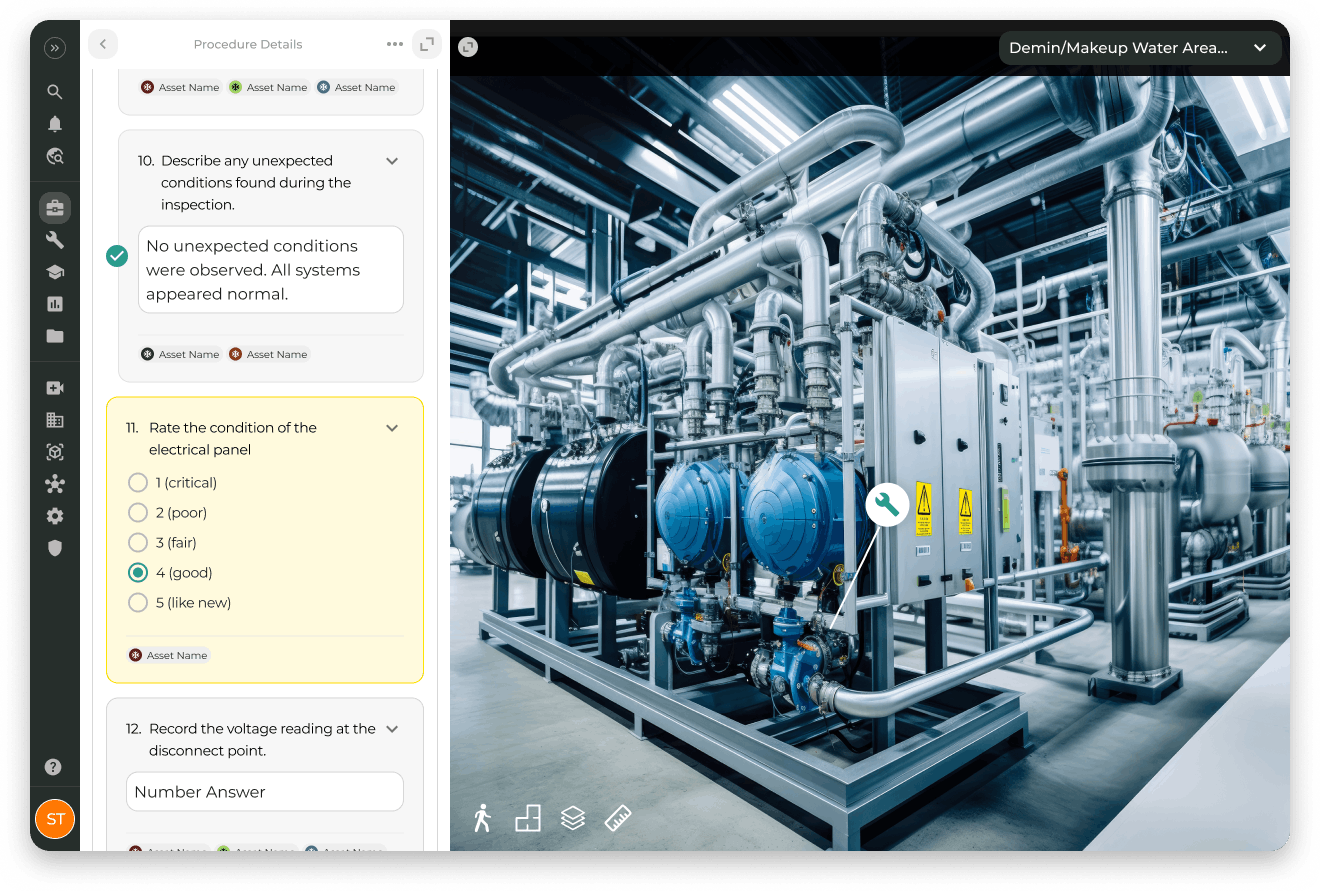Open search from the sidebar
The height and width of the screenshot is (891, 1320).
click(55, 92)
